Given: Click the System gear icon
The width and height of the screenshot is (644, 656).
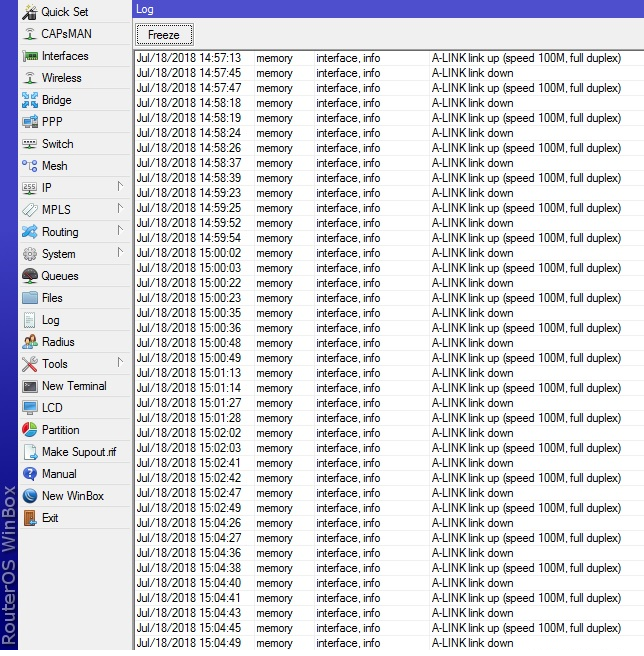Looking at the screenshot, I should point(30,254).
